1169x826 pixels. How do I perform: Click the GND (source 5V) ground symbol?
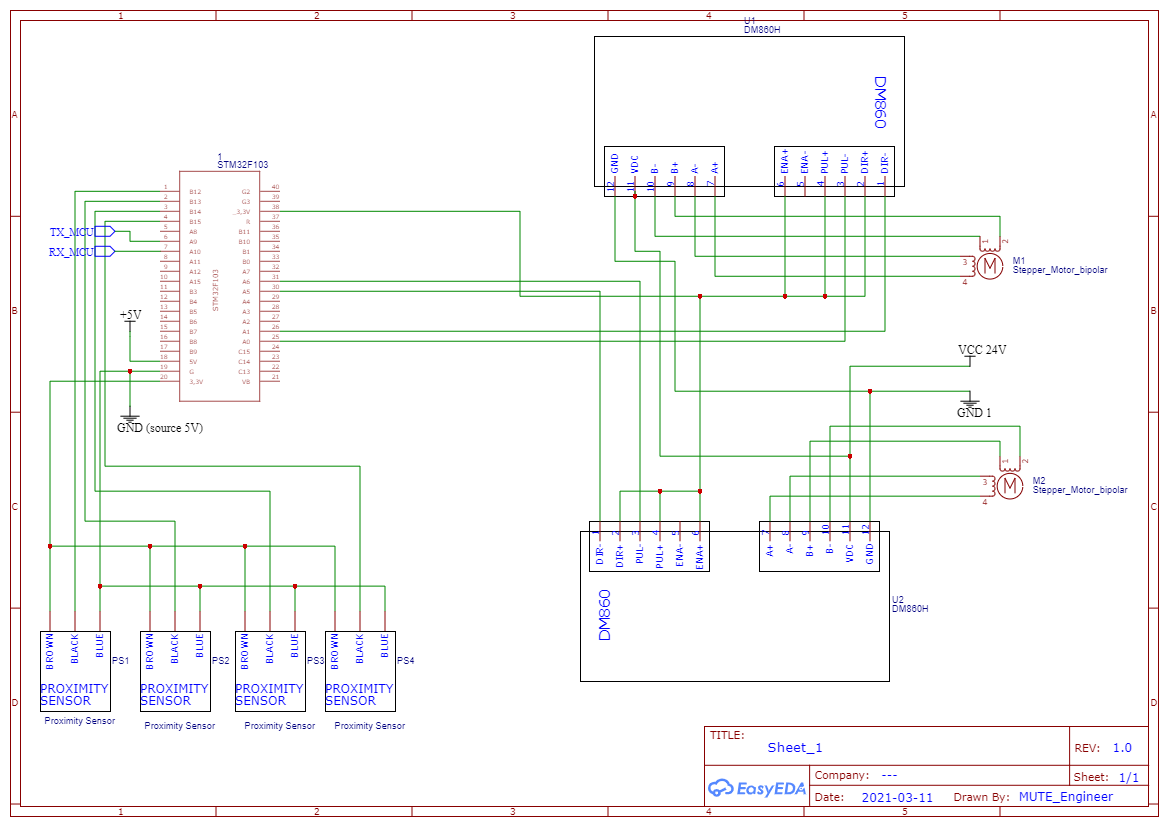point(131,416)
